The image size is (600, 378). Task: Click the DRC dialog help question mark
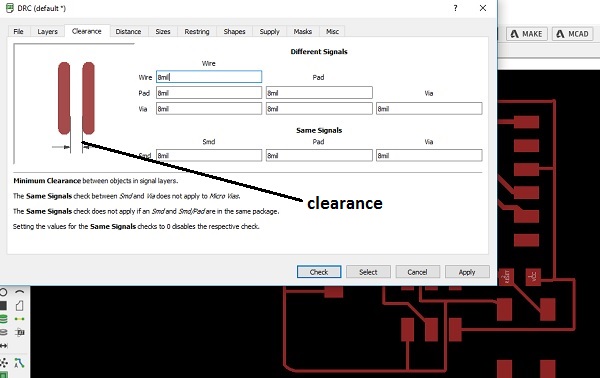click(455, 8)
